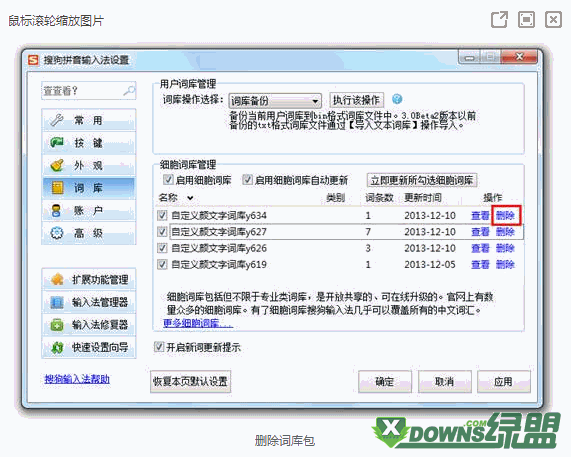This screenshot has height=457, width=571.
Task: Close the image viewer overlay
Action: pos(553,19)
